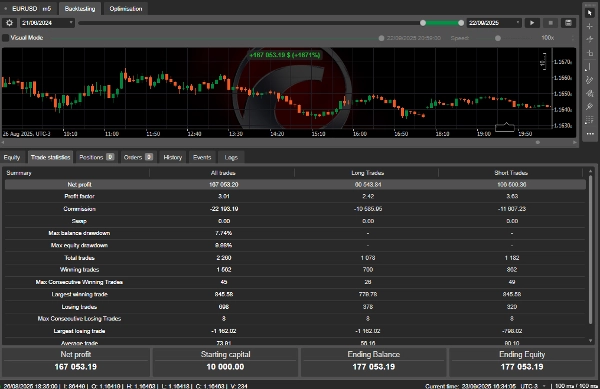
Task: Click the chart horizontal scrollbar thumb
Action: pos(538,142)
